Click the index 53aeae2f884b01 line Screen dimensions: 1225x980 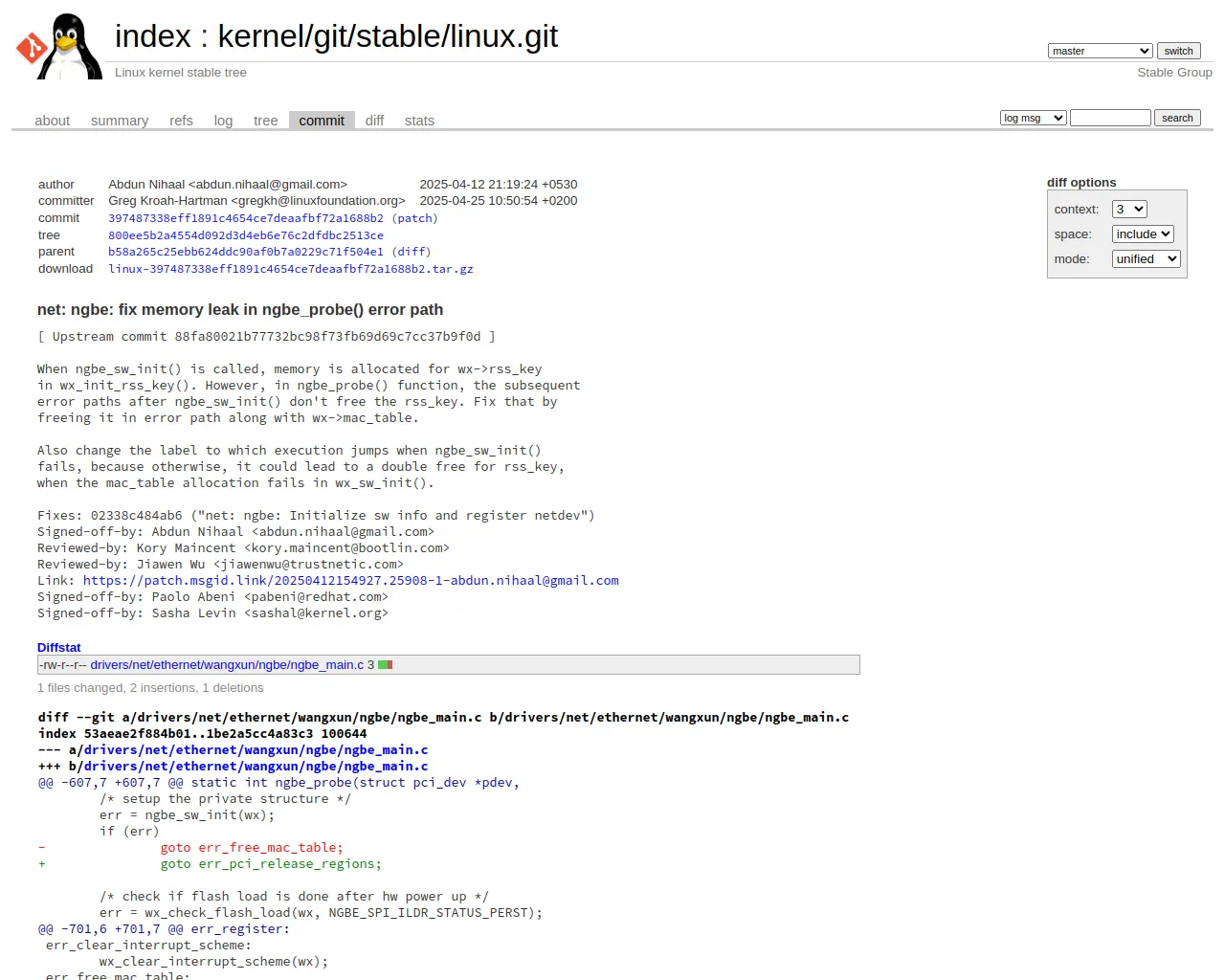coord(203,734)
